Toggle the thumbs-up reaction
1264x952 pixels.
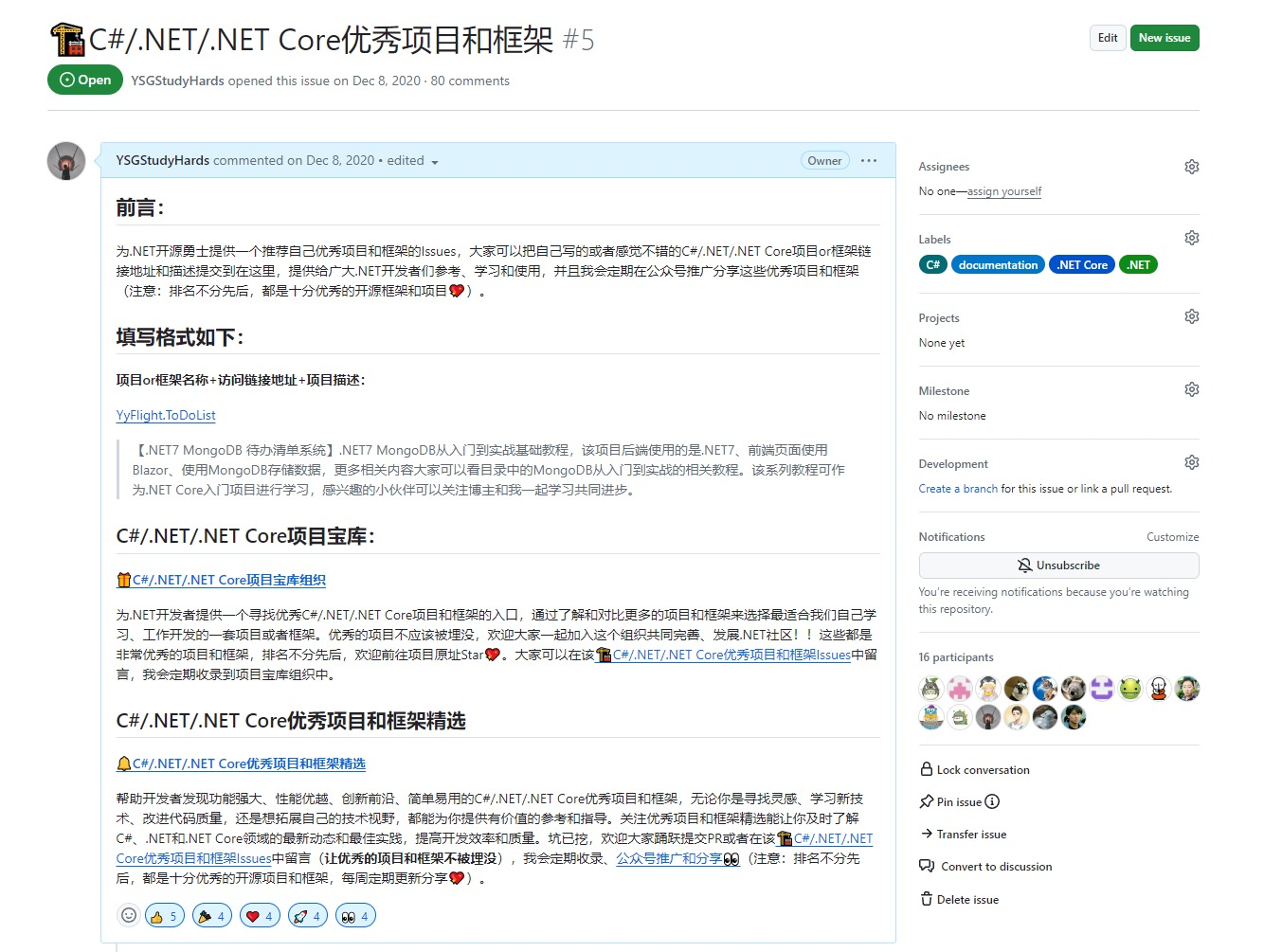[164, 915]
